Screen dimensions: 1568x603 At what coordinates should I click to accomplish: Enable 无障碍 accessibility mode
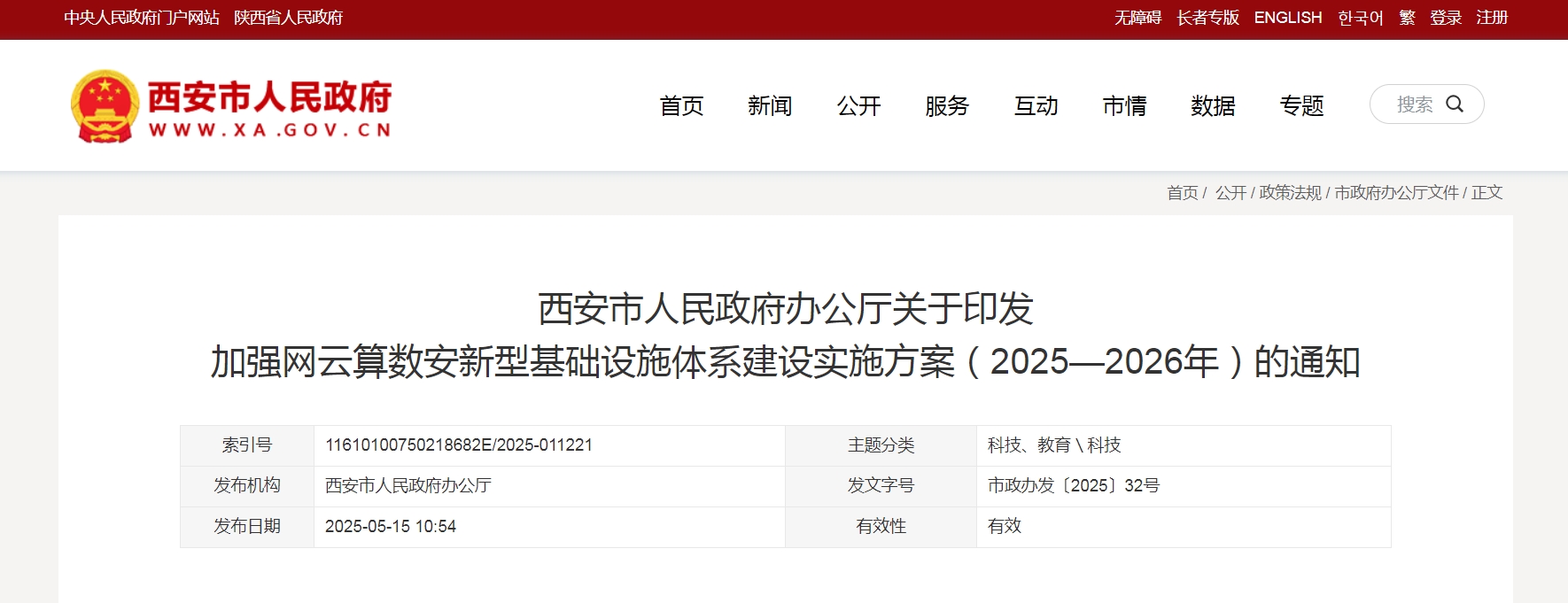[x=1137, y=18]
